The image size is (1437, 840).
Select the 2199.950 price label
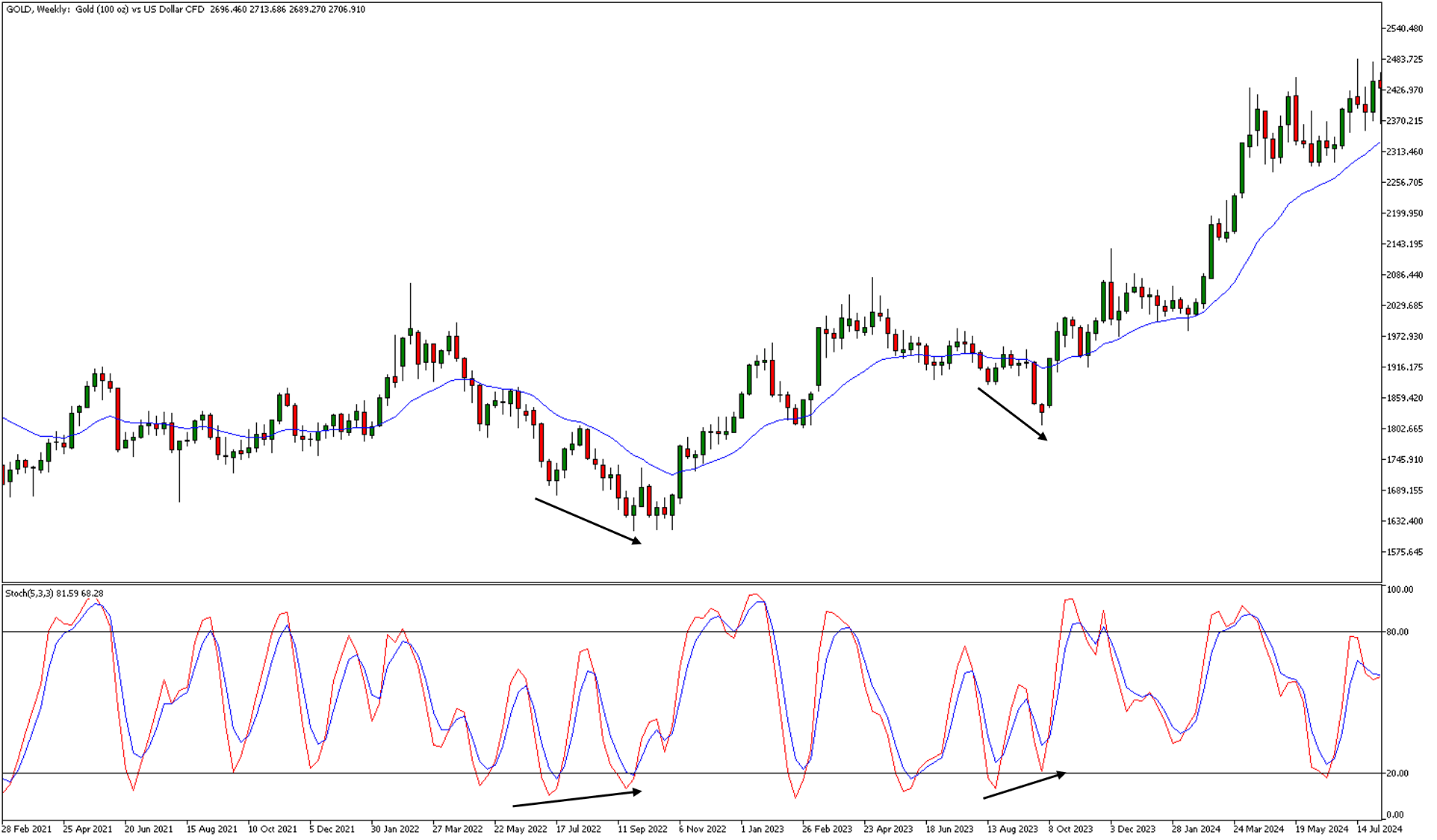(1404, 214)
